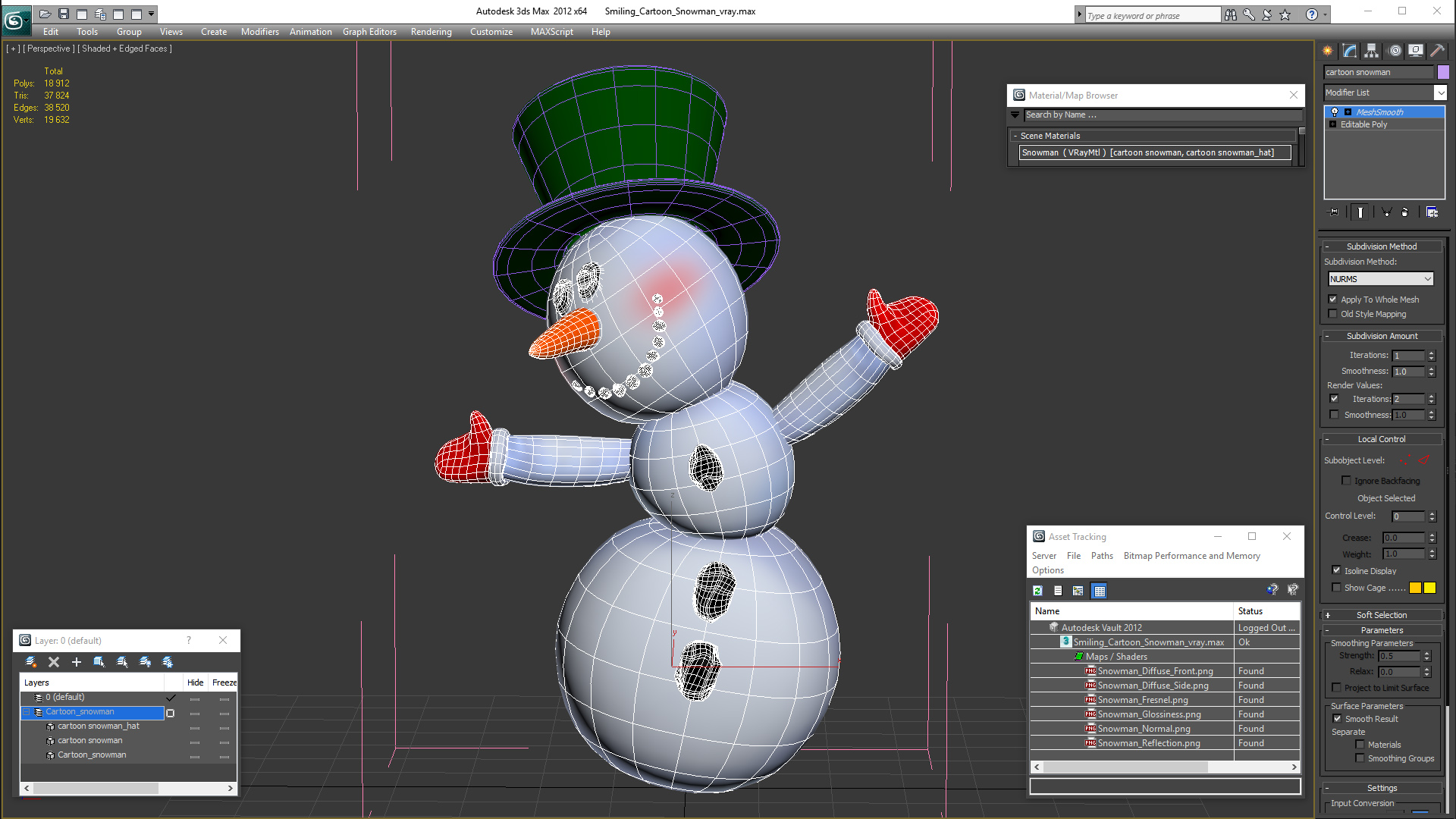Freeze/unfreeze all layers snowflake icon
This screenshot has width=1456, height=819.
[x=168, y=662]
